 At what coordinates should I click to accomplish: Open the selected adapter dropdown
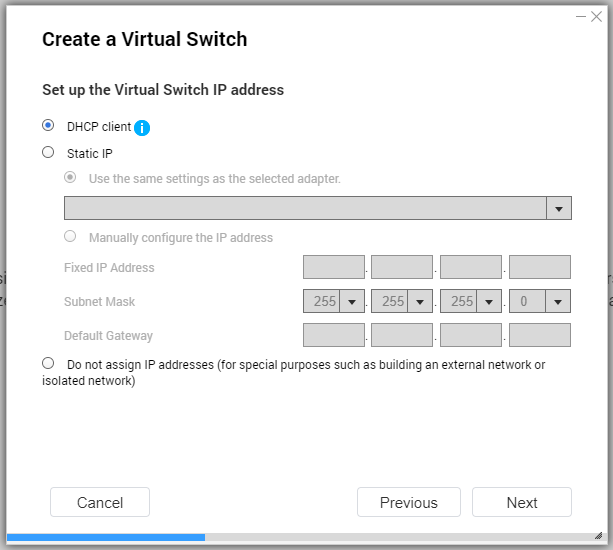(318, 208)
